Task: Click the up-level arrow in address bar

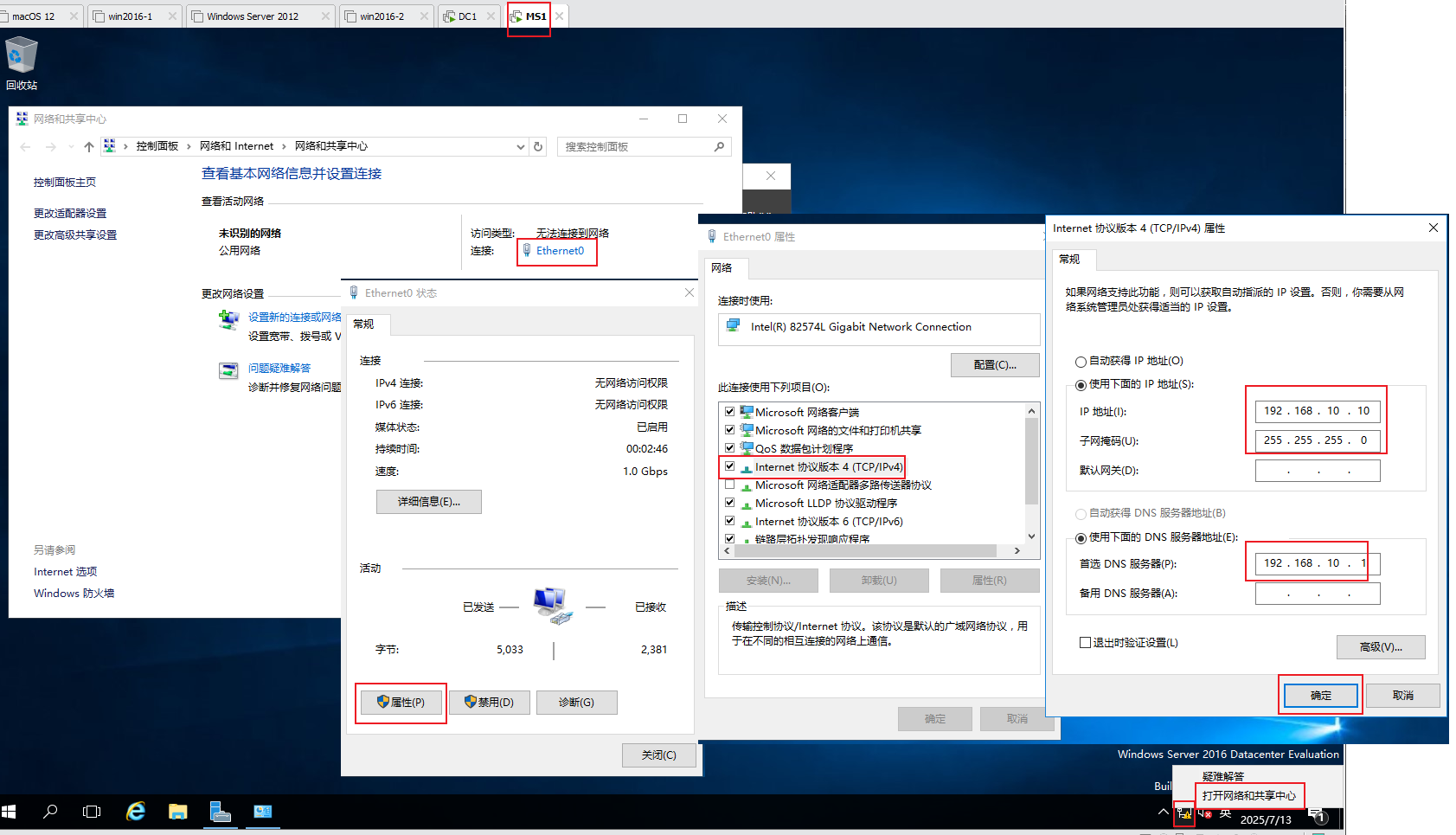Action: (x=88, y=147)
